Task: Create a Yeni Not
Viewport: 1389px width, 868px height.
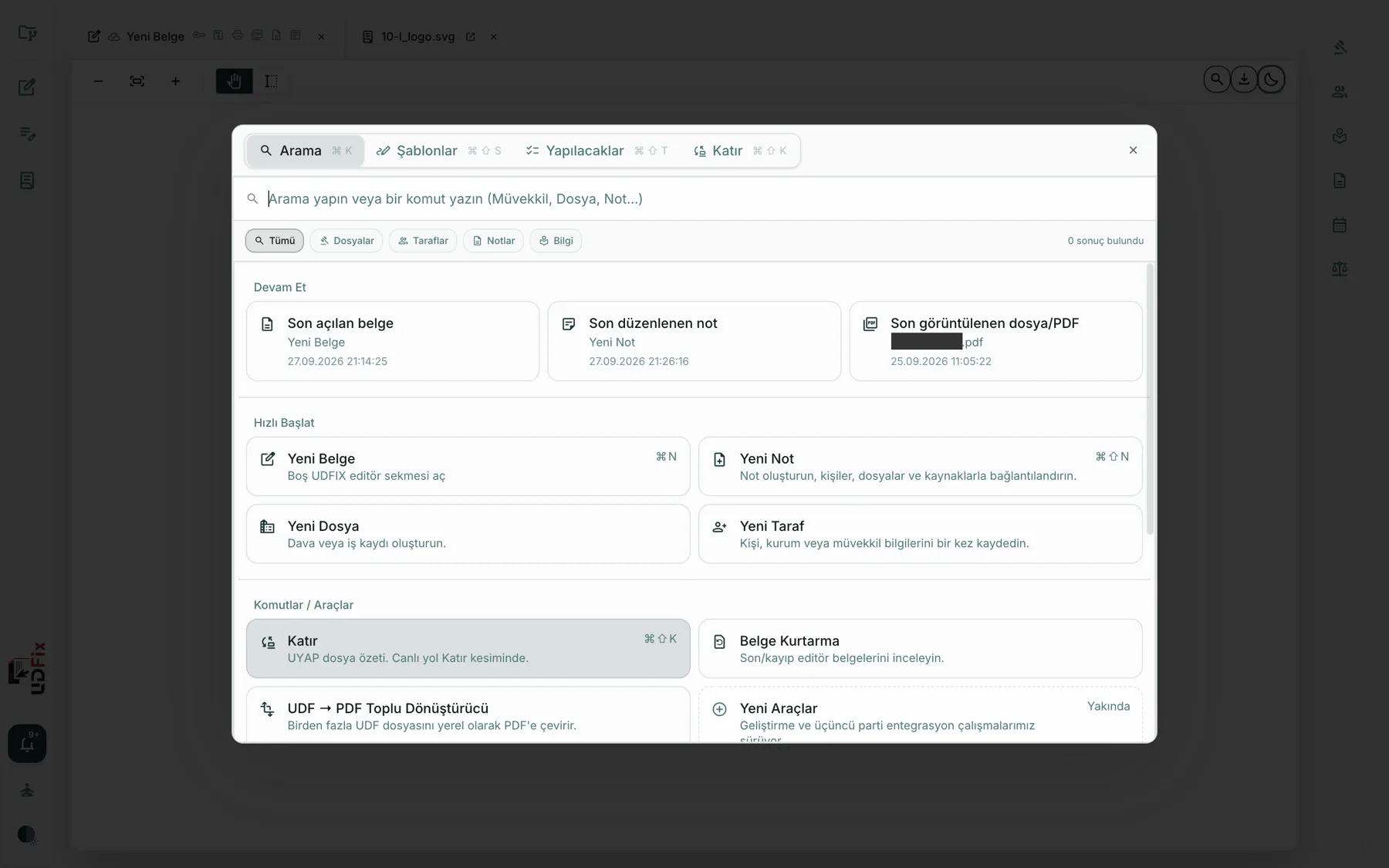Action: (920, 466)
